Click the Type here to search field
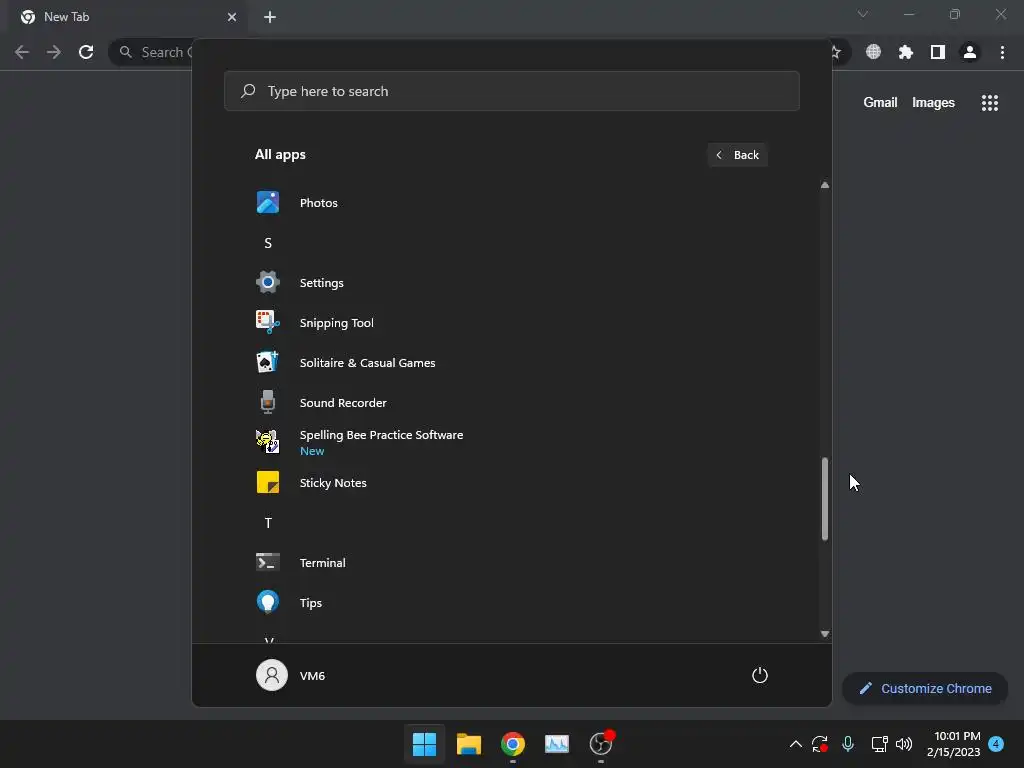The image size is (1024, 768). pos(511,91)
